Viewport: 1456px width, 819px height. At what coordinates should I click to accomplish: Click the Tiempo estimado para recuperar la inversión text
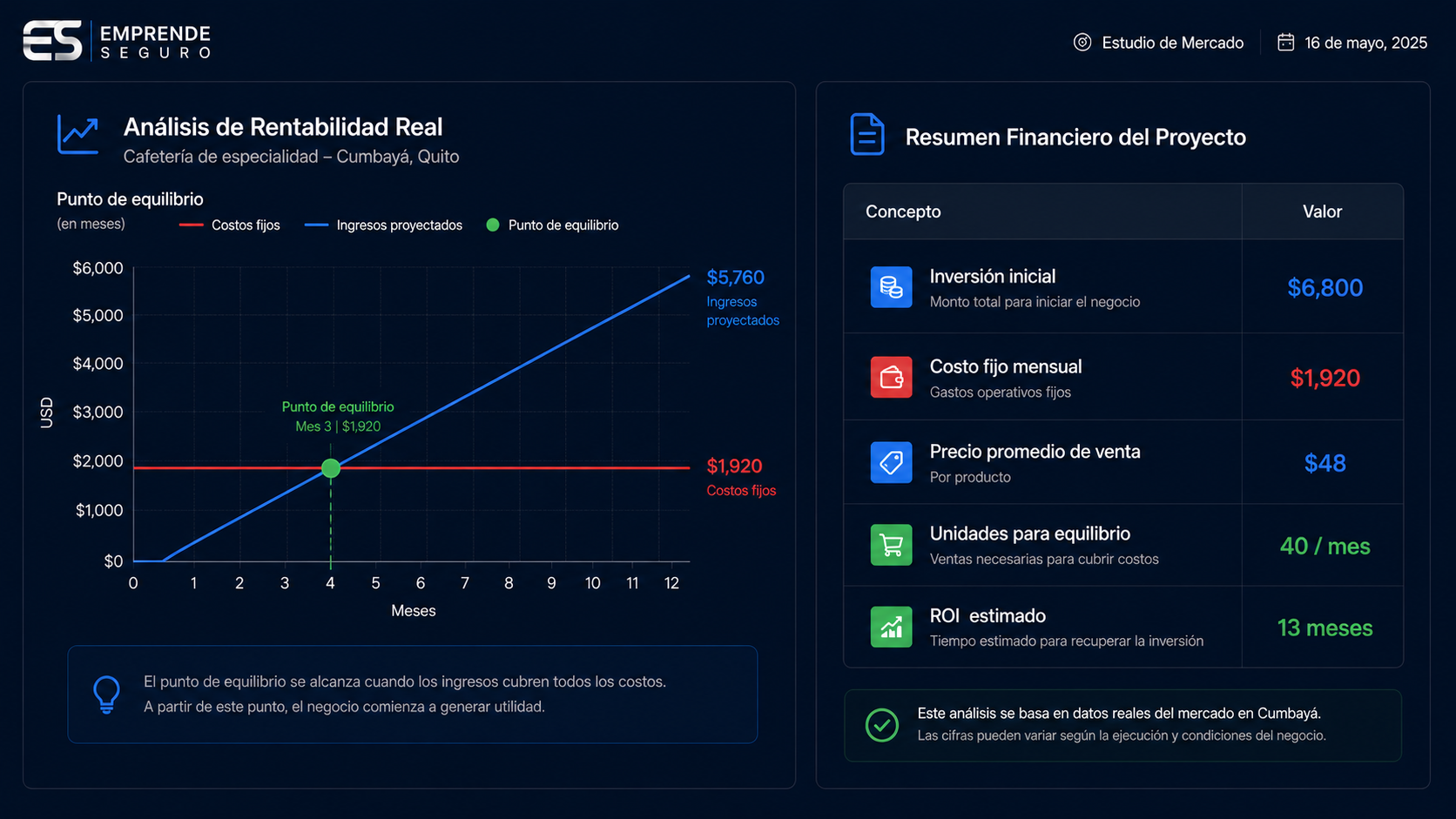pyautogui.click(x=1066, y=641)
